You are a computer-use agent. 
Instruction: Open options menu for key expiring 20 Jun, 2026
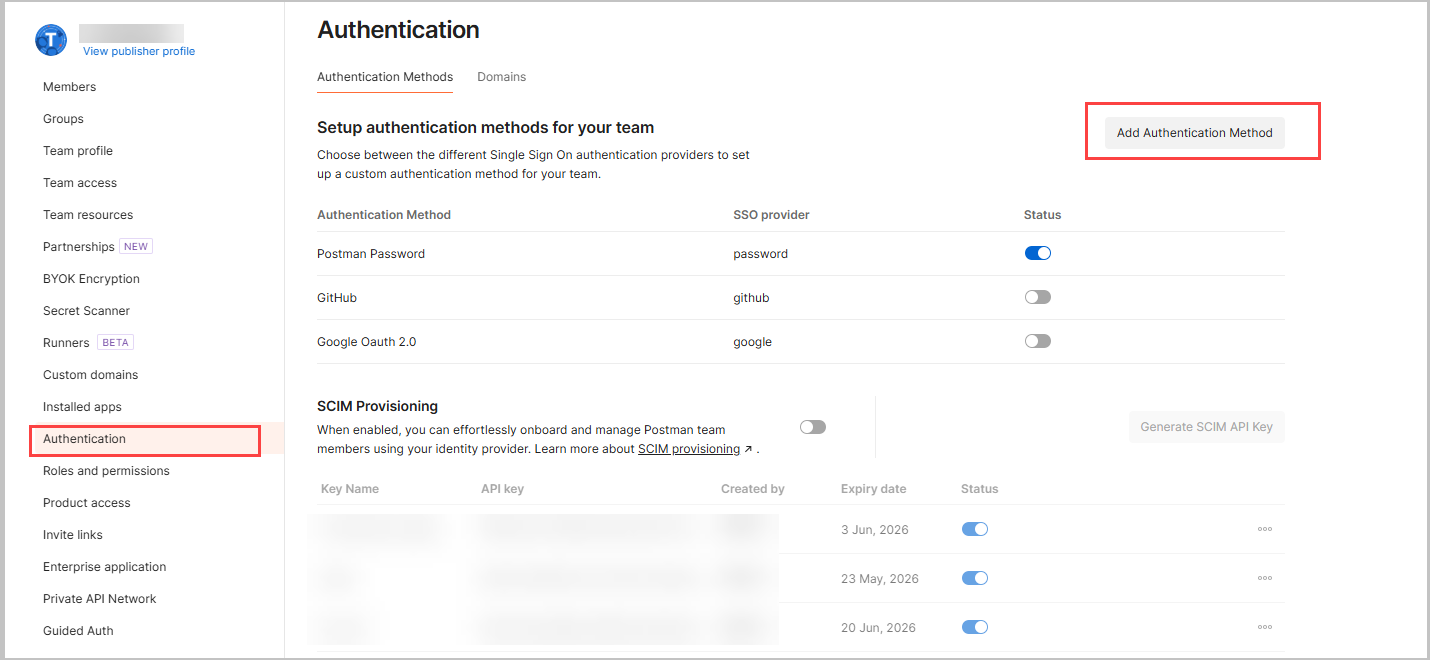(x=1265, y=627)
